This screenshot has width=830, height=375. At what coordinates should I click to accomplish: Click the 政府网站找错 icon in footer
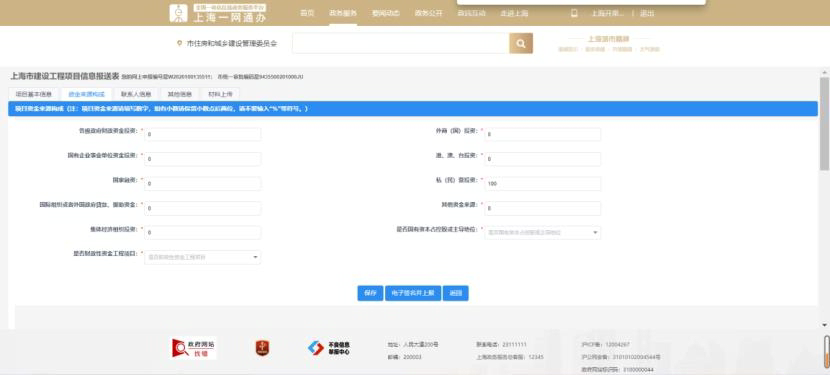click(x=194, y=348)
